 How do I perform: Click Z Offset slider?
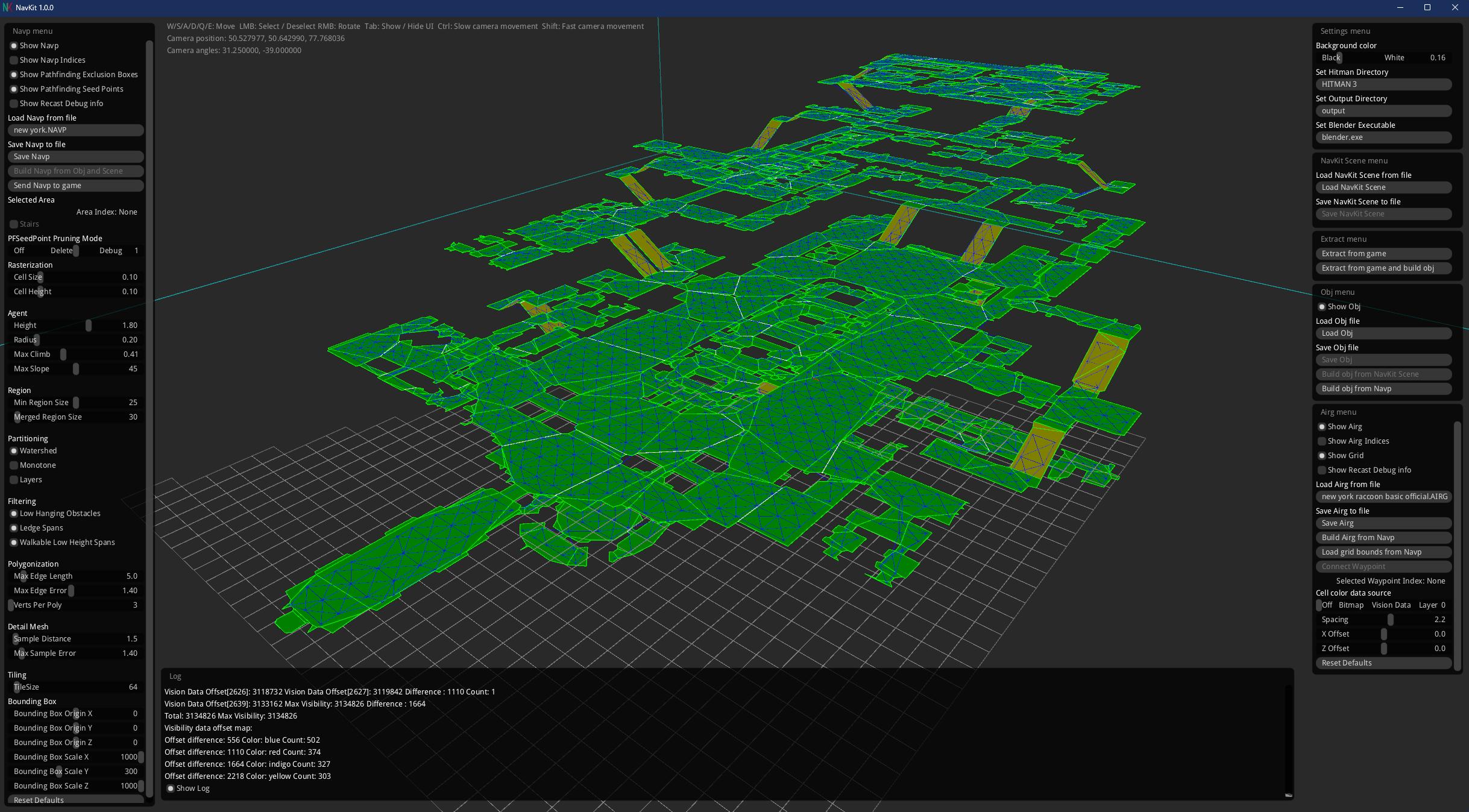(1383, 649)
